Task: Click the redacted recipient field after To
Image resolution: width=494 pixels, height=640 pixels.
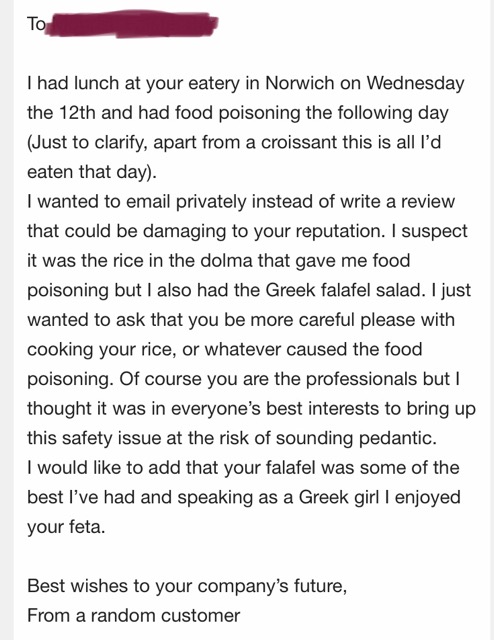Action: tap(131, 24)
